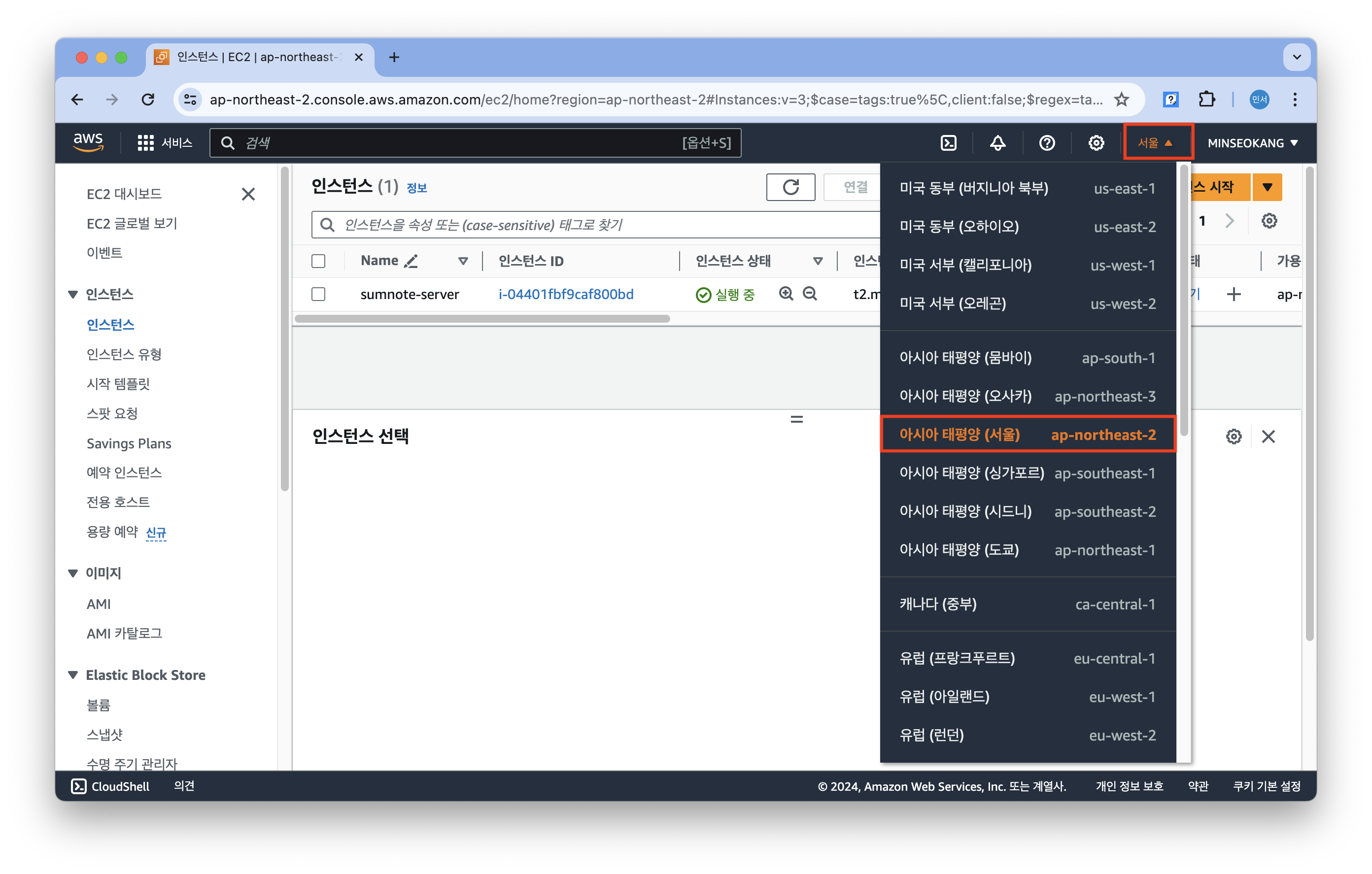Click the refresh instances button

click(790, 187)
